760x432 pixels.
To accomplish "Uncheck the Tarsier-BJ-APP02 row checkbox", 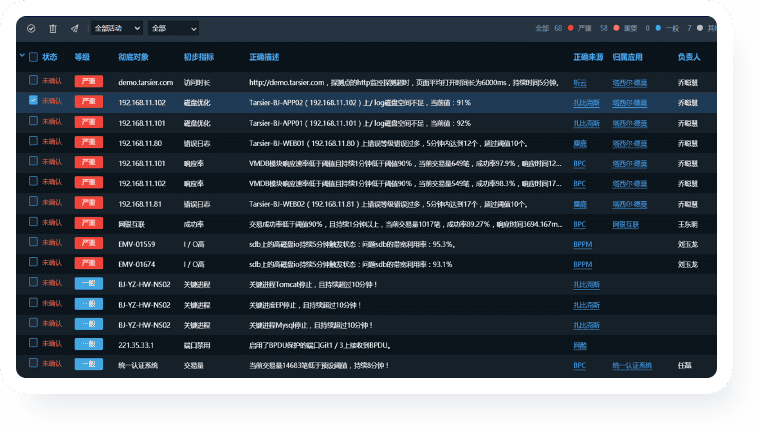I will (x=33, y=100).
